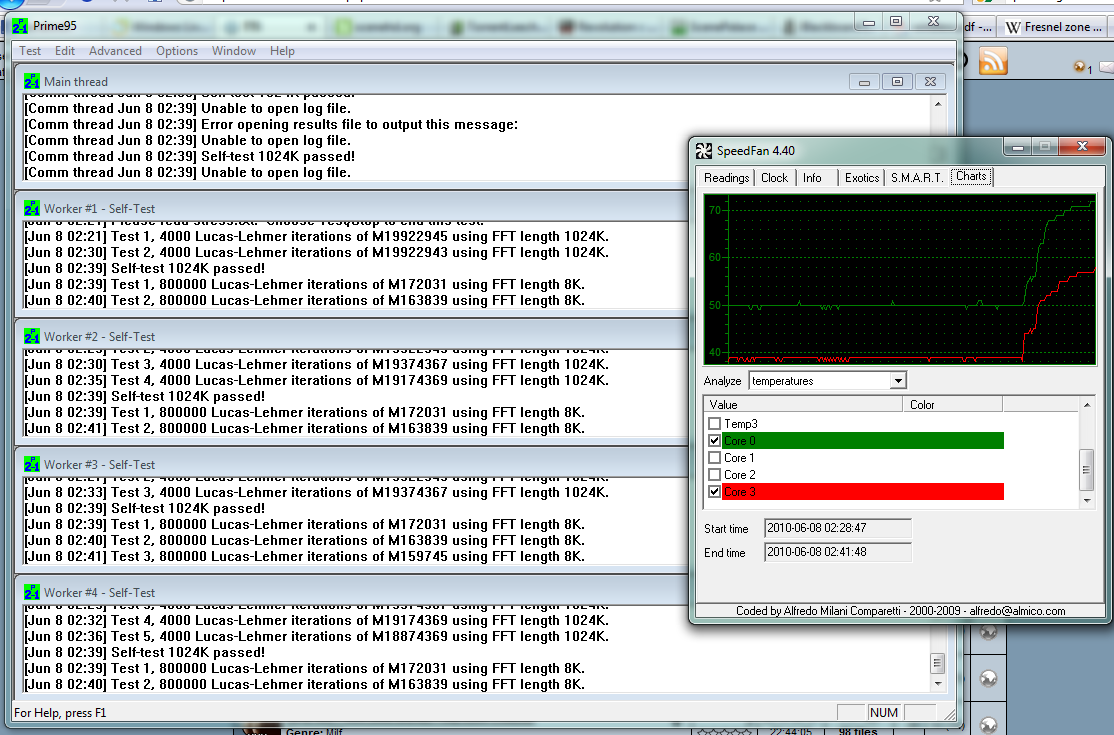Screen dimensions: 1114x735
Task: Open the S.M.A.R.T. tab
Action: [x=917, y=178]
